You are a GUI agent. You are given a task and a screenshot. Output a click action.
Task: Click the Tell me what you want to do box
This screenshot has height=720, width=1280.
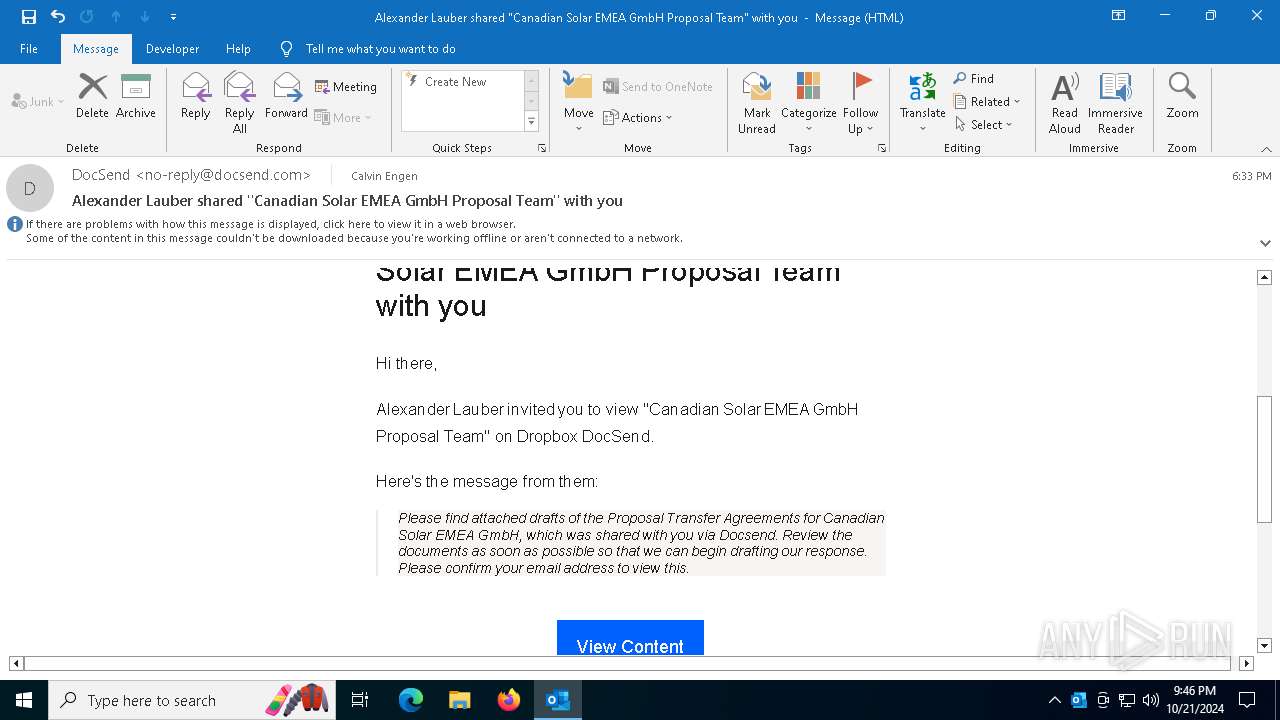[380, 49]
